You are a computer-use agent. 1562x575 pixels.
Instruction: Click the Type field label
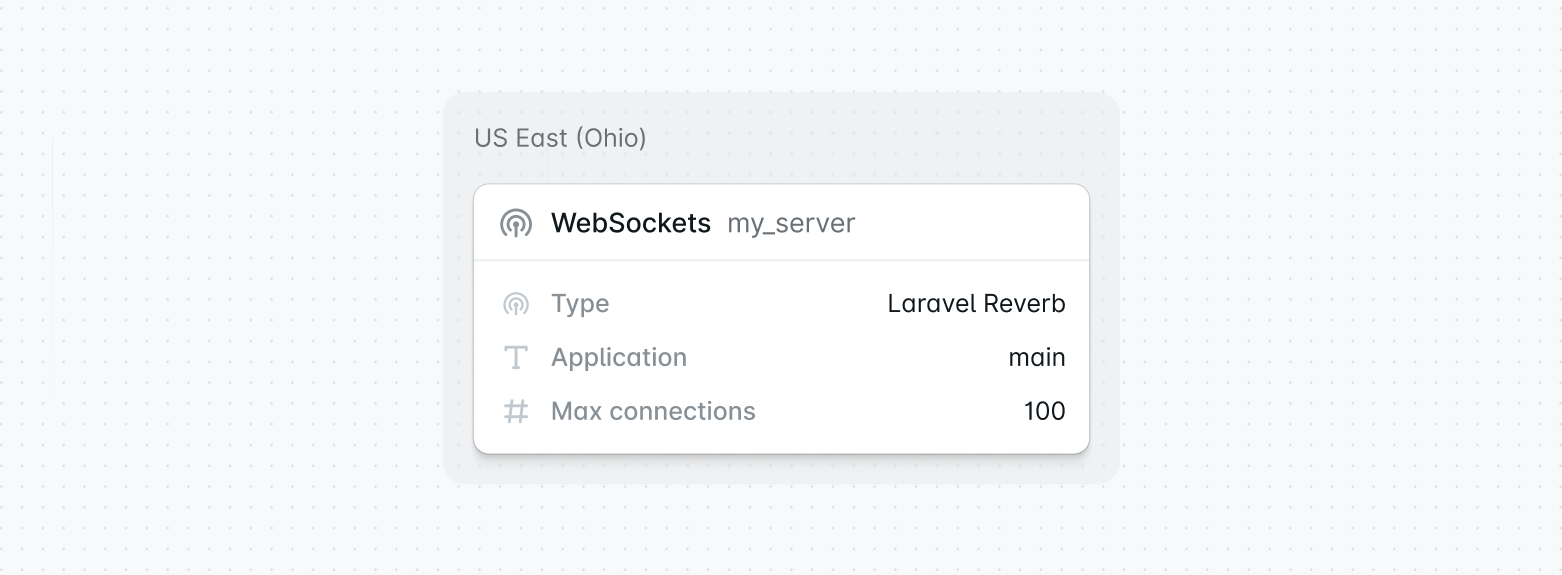(580, 304)
